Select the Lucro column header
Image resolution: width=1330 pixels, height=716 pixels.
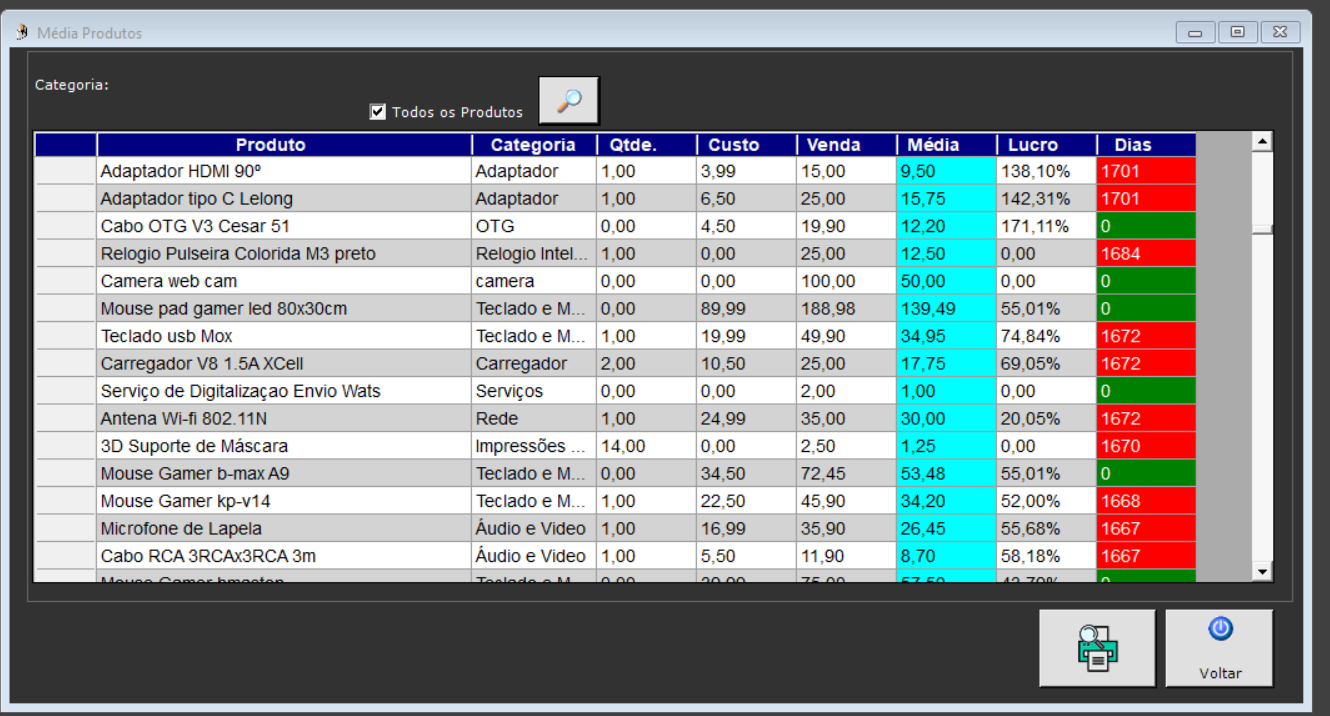coord(1032,145)
